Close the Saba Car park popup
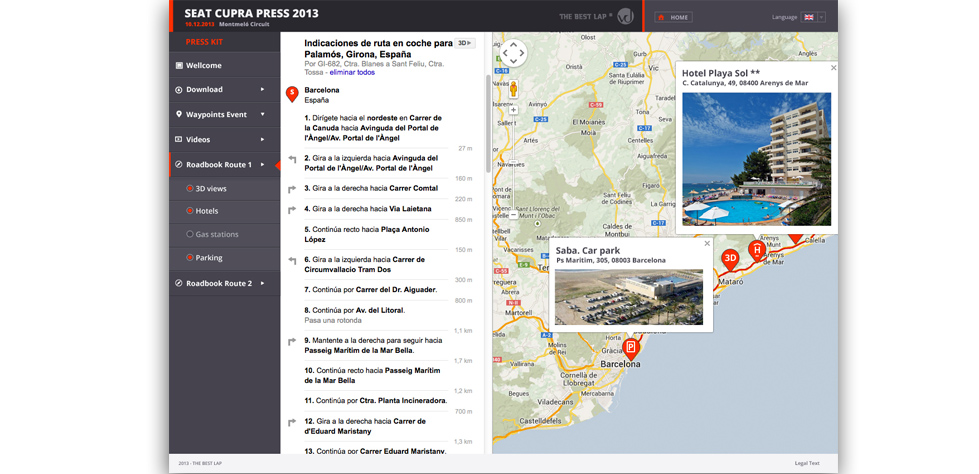The image size is (979, 474). [707, 244]
